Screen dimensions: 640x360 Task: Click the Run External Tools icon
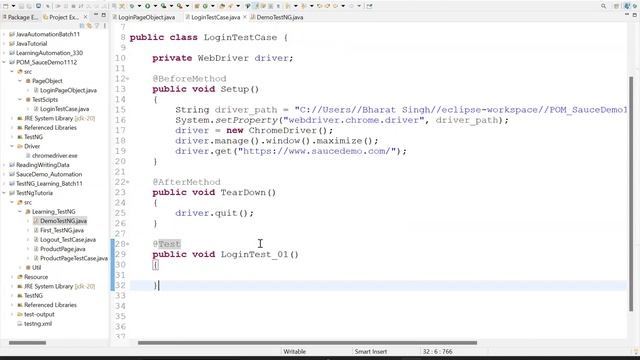point(179,6)
